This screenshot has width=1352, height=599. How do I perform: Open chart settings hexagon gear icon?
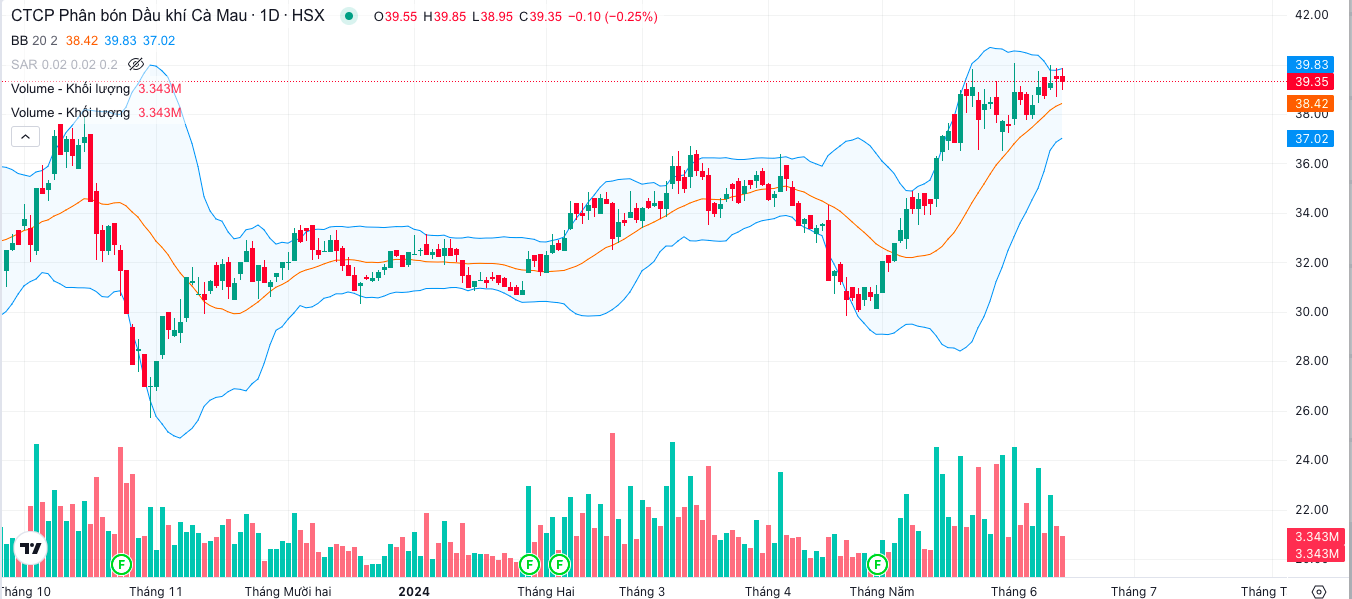click(x=1319, y=591)
